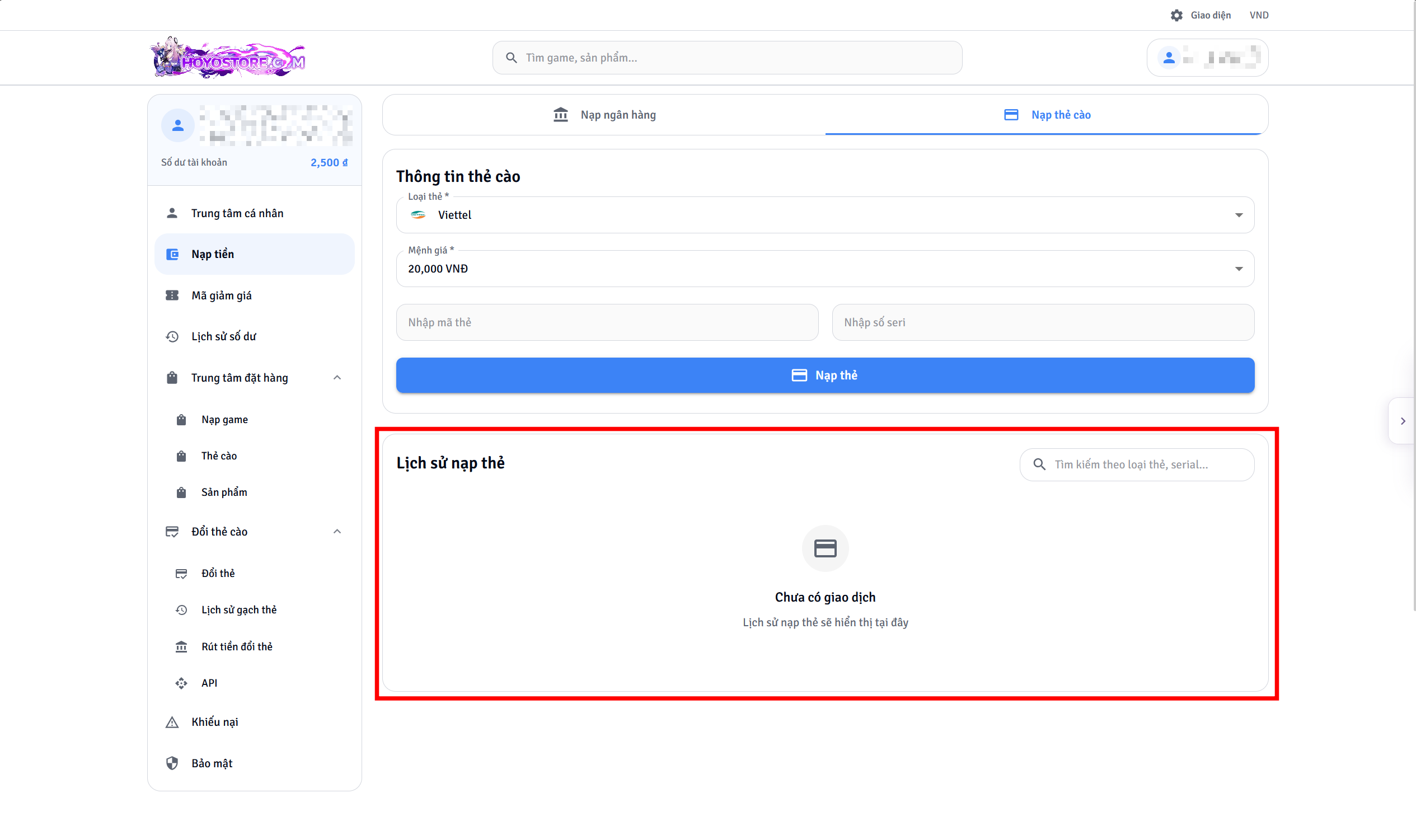Focus the Nhập mã thẻ field
Viewport: 1416px width, 840px height.
607,323
